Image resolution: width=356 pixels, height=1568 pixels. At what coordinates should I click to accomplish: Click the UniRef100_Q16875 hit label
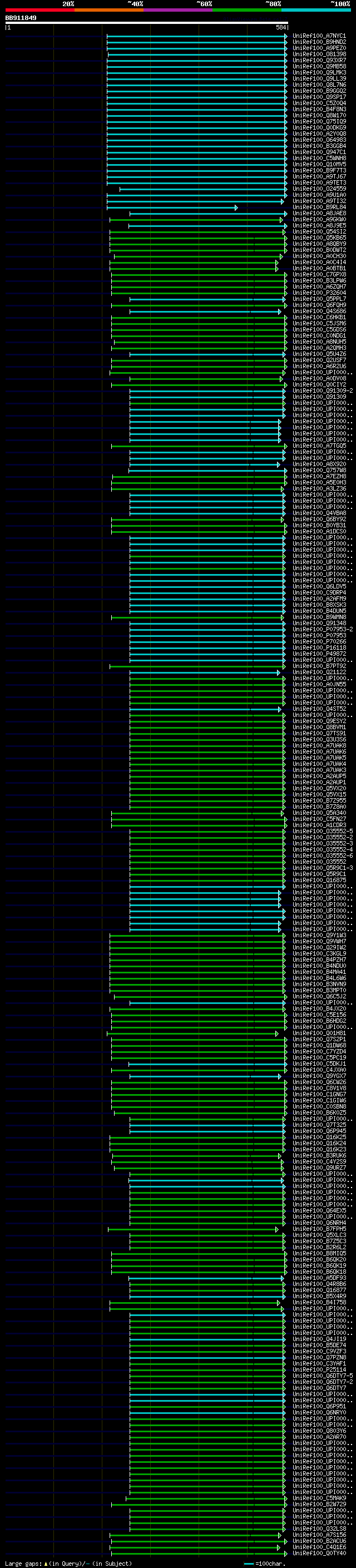(319, 879)
